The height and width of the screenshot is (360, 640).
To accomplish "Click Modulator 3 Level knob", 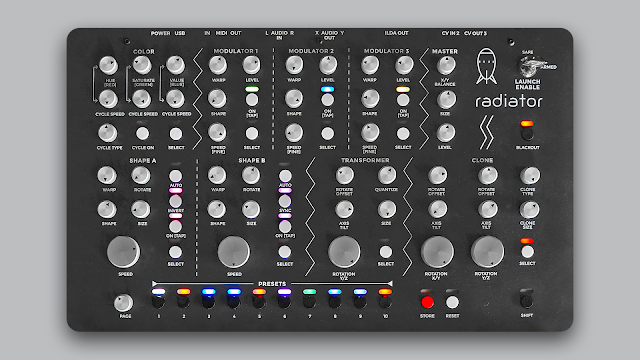I will [404, 65].
